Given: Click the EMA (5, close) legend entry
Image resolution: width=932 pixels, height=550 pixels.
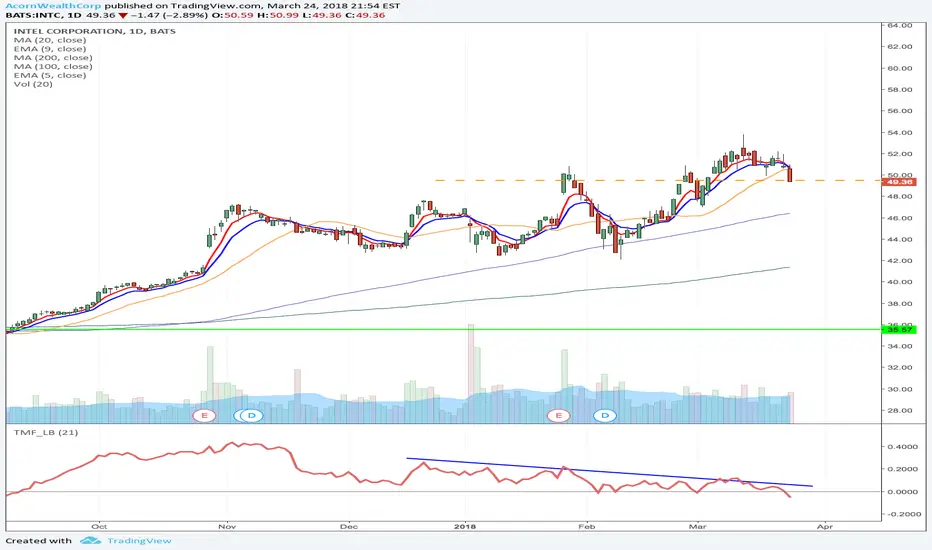Looking at the screenshot, I should click(50, 75).
